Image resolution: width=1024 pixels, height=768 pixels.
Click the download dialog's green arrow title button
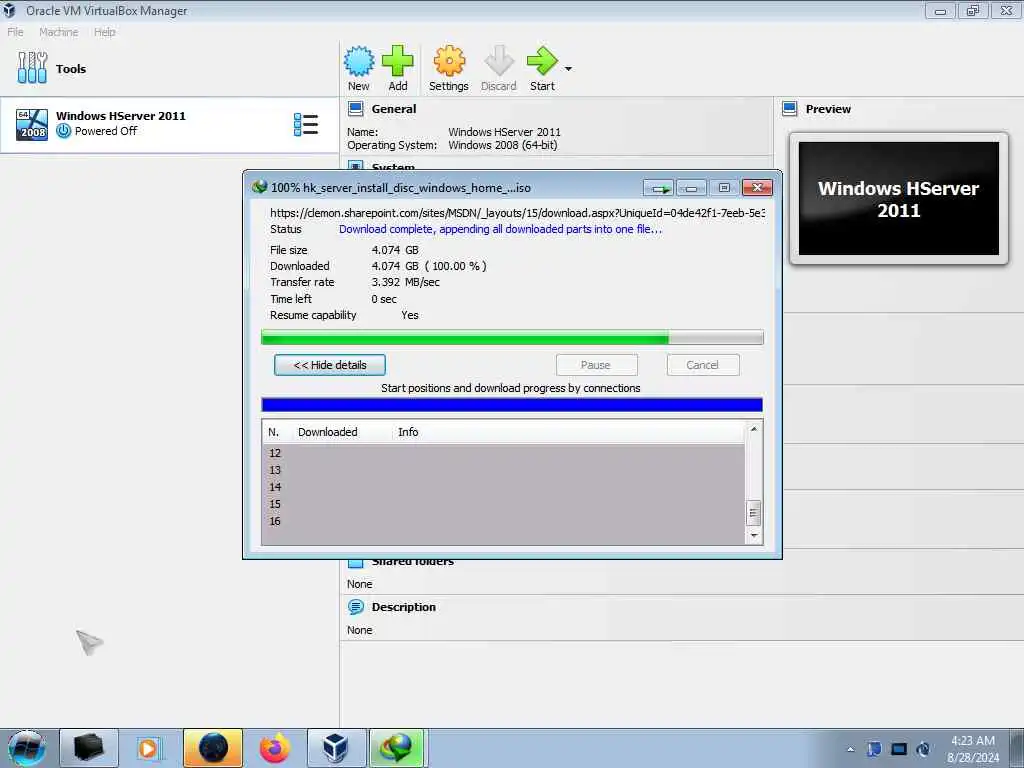pyautogui.click(x=658, y=188)
